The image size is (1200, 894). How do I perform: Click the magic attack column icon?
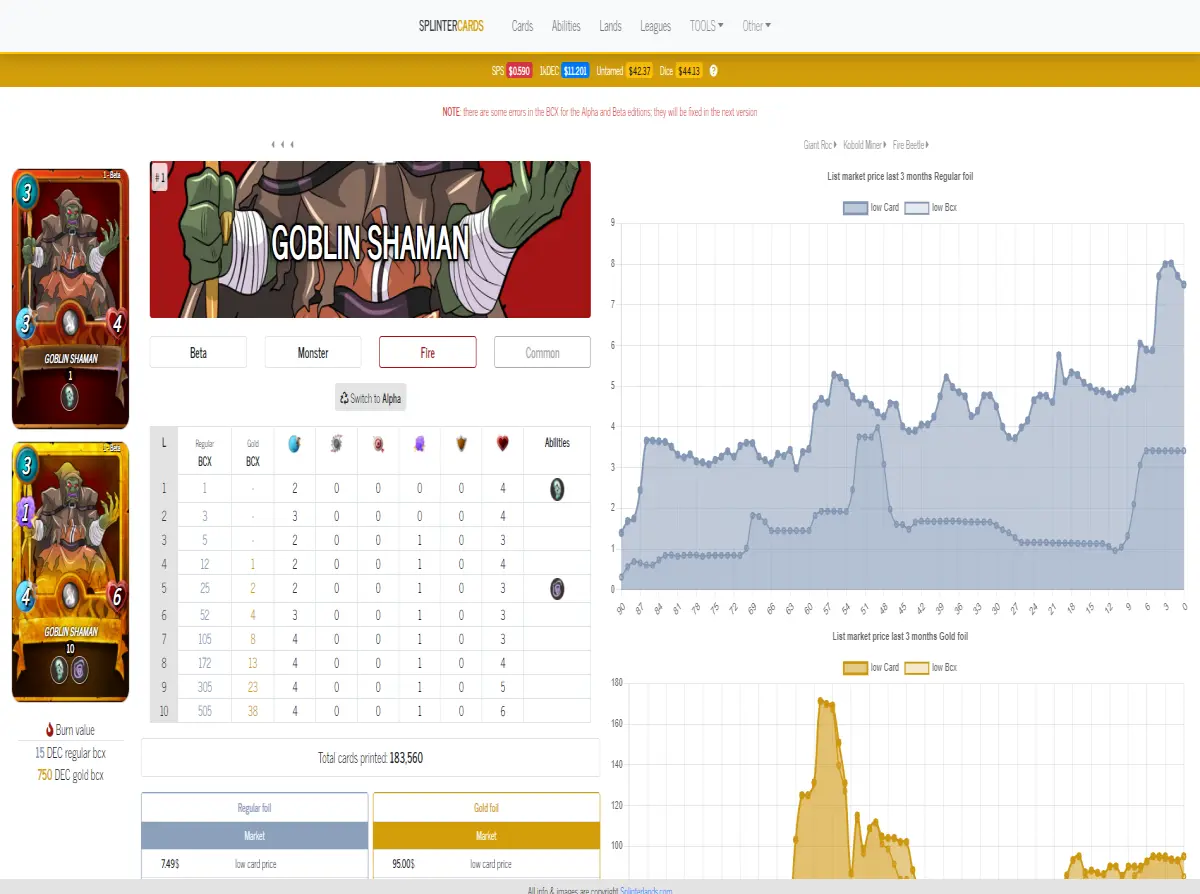[419, 444]
